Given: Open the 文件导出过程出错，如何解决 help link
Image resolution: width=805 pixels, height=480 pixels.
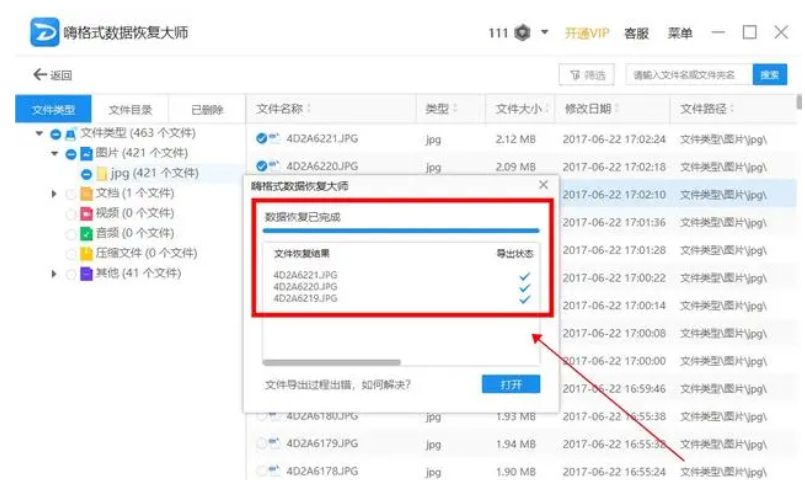Looking at the screenshot, I should tap(337, 384).
